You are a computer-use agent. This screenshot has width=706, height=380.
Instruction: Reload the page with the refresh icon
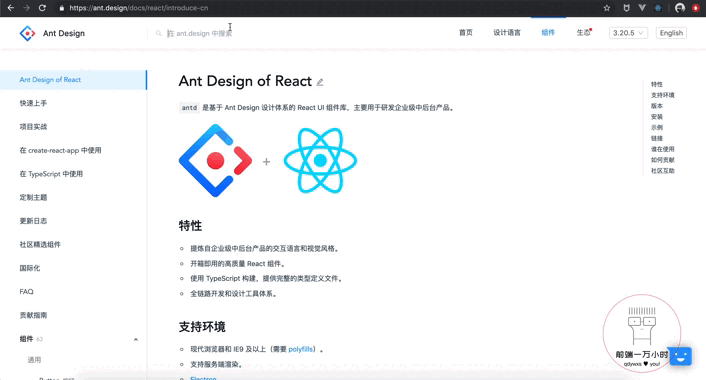[42, 8]
